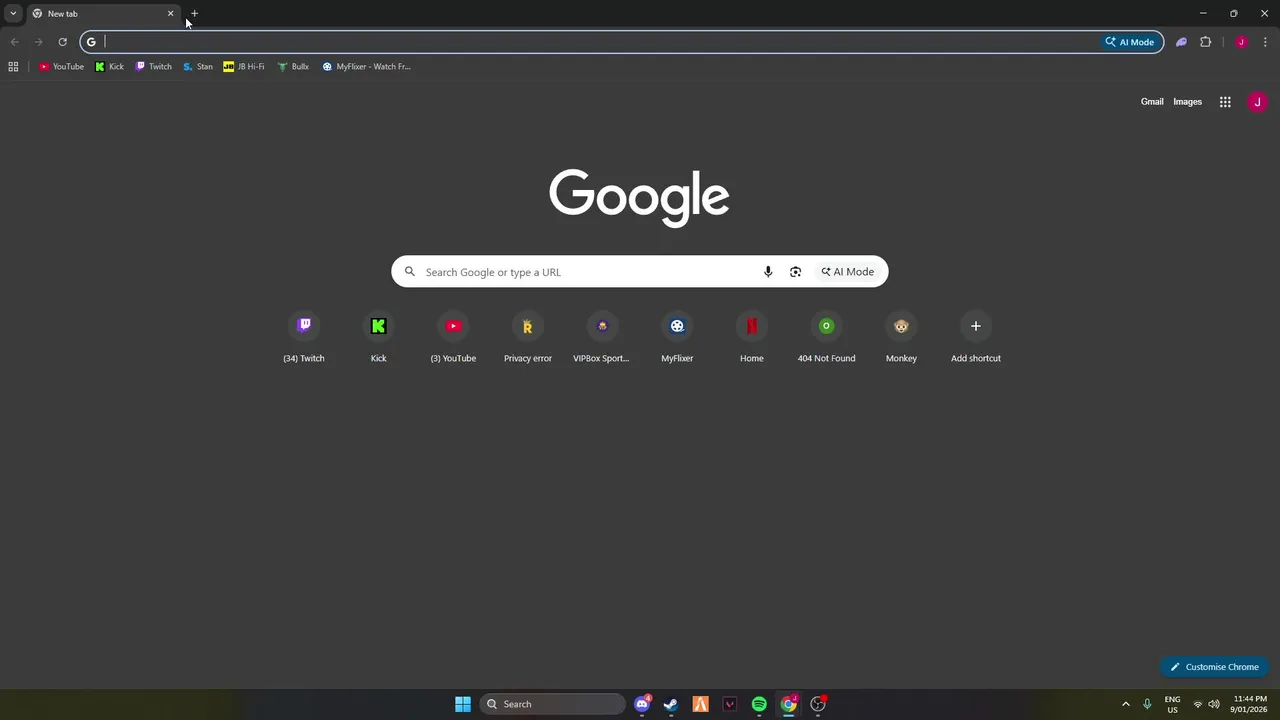Open the Privacy error shortcut tile

(528, 338)
